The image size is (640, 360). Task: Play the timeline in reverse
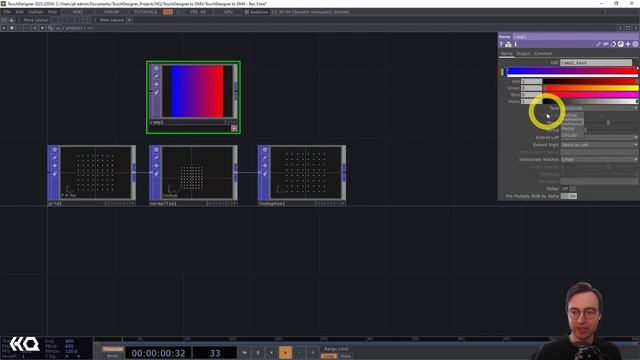point(271,353)
